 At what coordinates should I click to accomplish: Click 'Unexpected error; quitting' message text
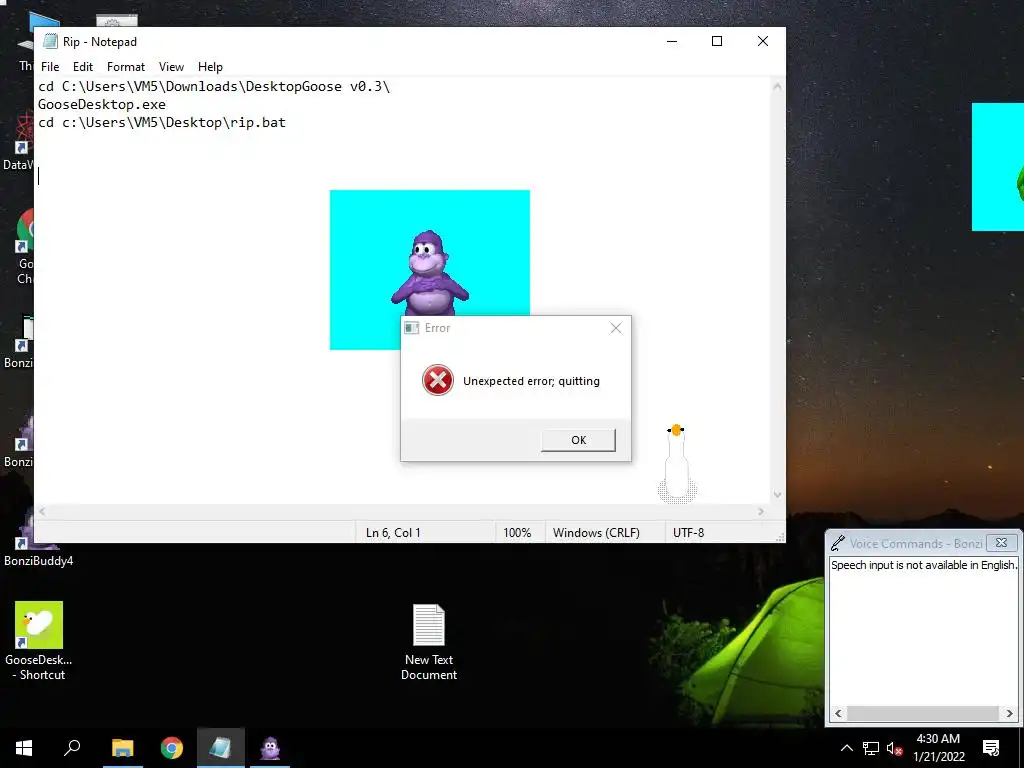[531, 381]
